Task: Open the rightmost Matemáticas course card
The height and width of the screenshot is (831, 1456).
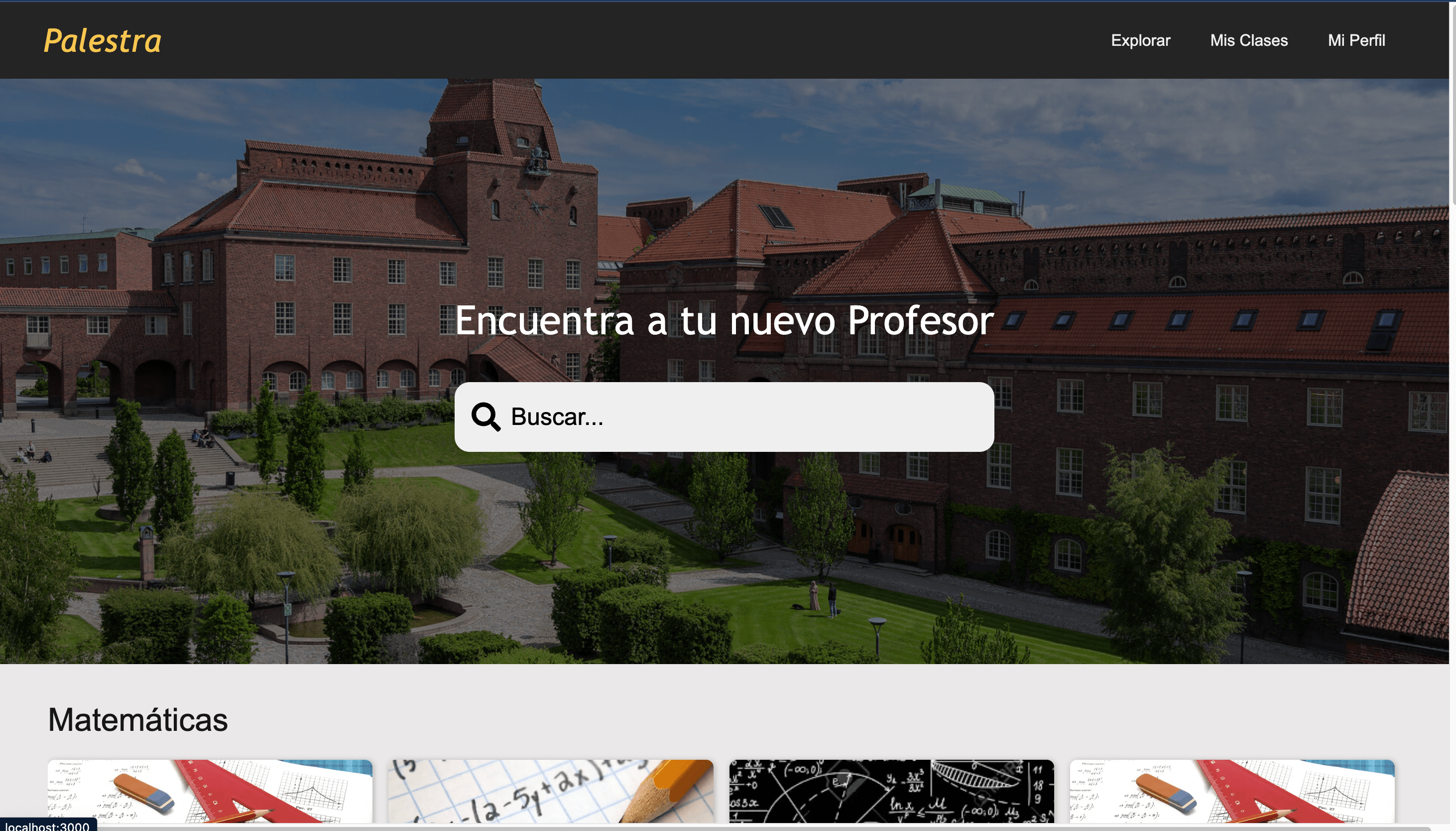Action: click(x=1232, y=791)
